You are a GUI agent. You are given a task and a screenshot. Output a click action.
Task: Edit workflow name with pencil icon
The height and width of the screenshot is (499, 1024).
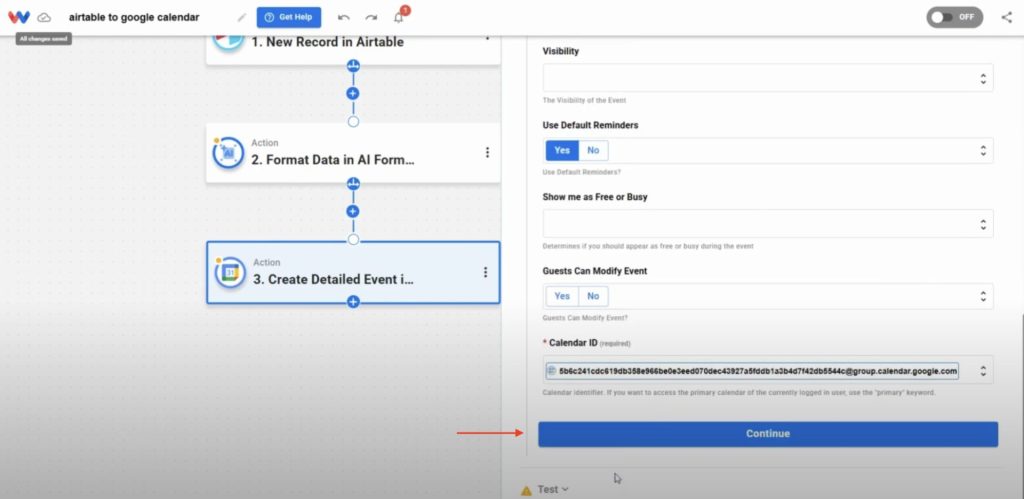(242, 18)
